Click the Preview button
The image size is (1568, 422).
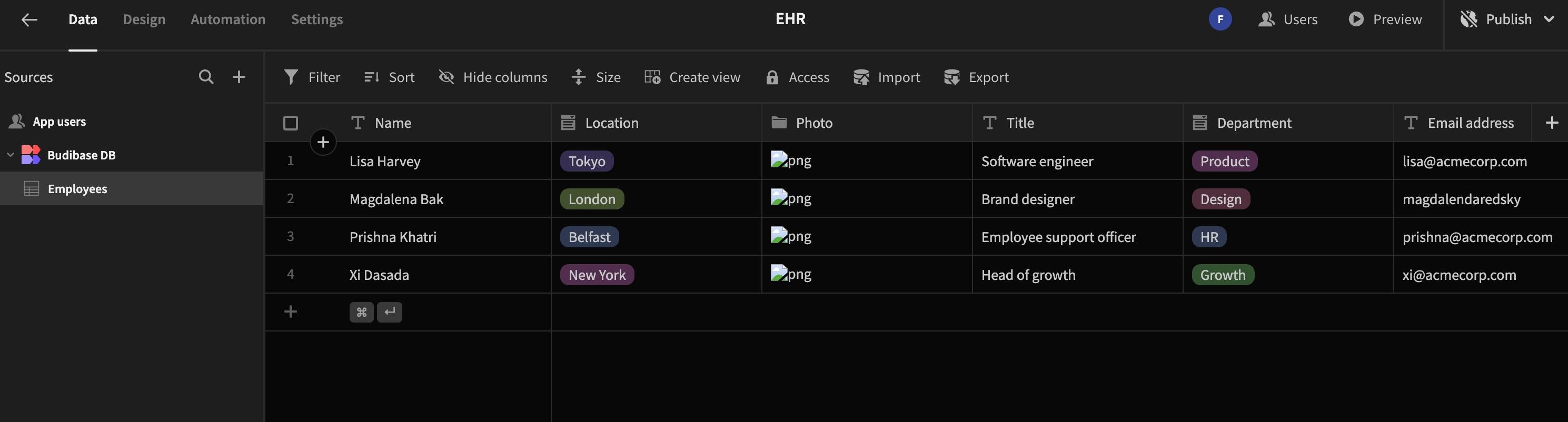coord(1385,19)
